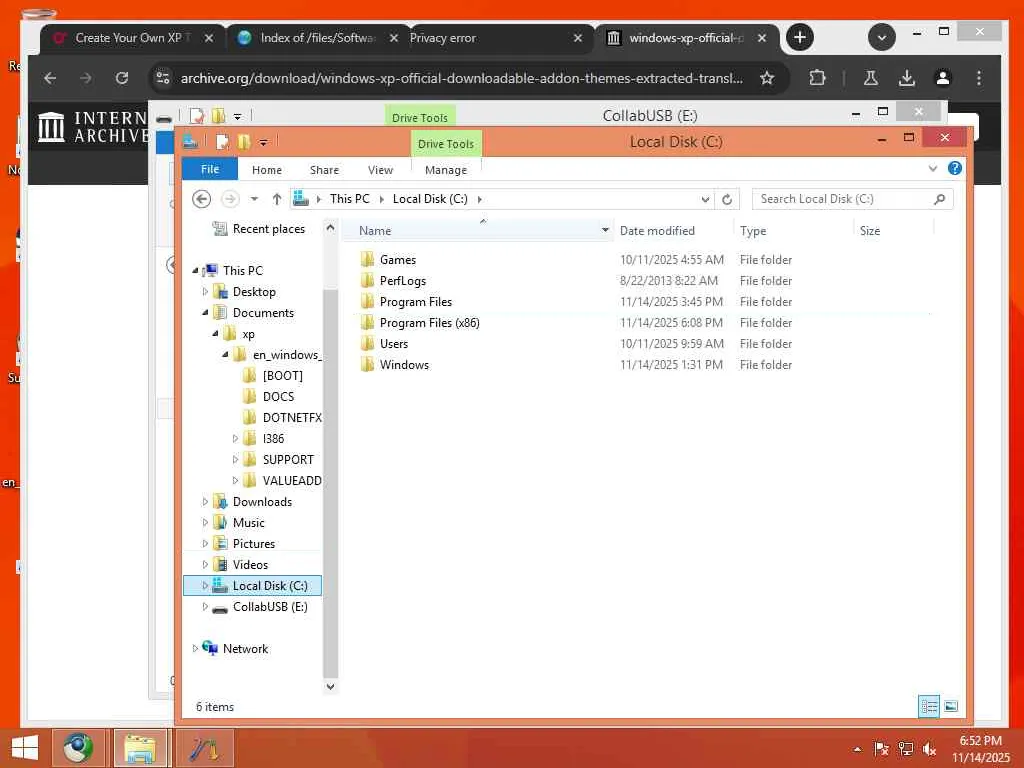Viewport: 1024px width, 768px height.
Task: Click Windows Start button
Action: point(25,748)
